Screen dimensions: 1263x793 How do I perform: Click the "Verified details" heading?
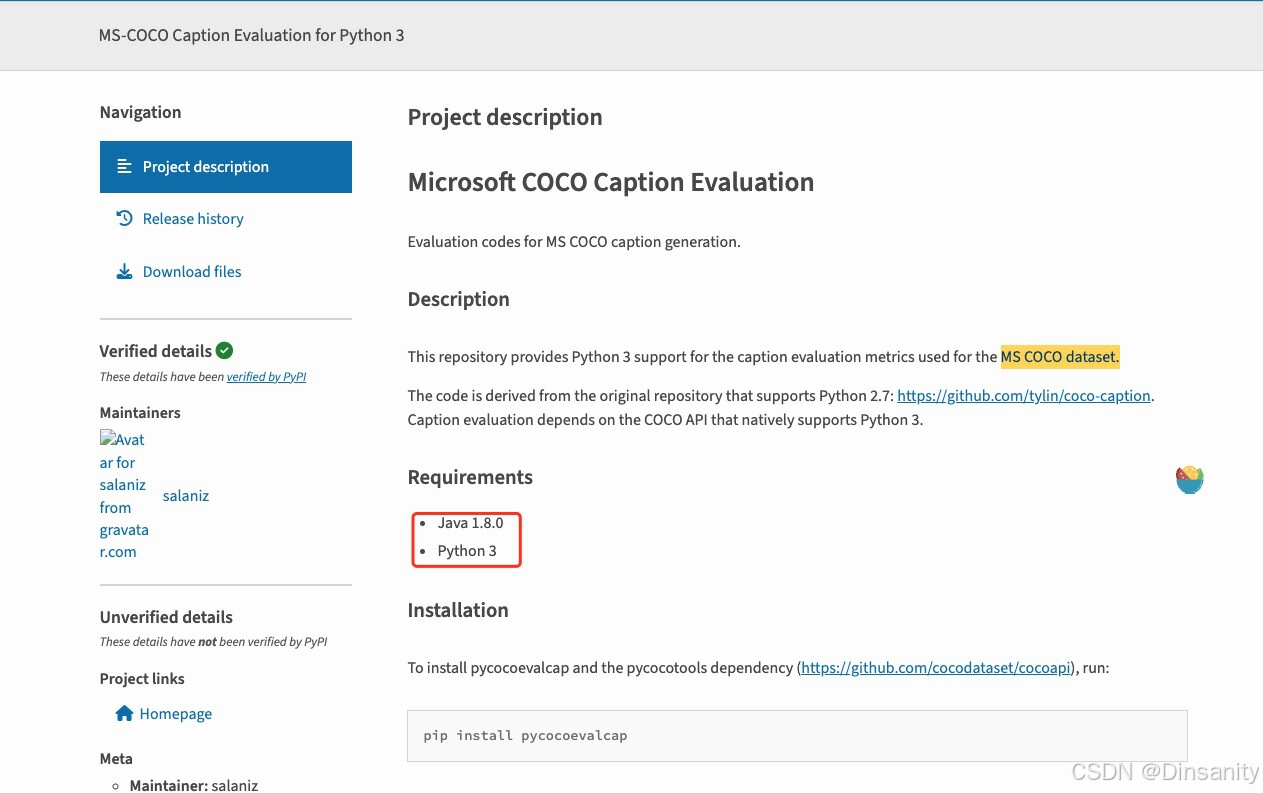point(156,351)
